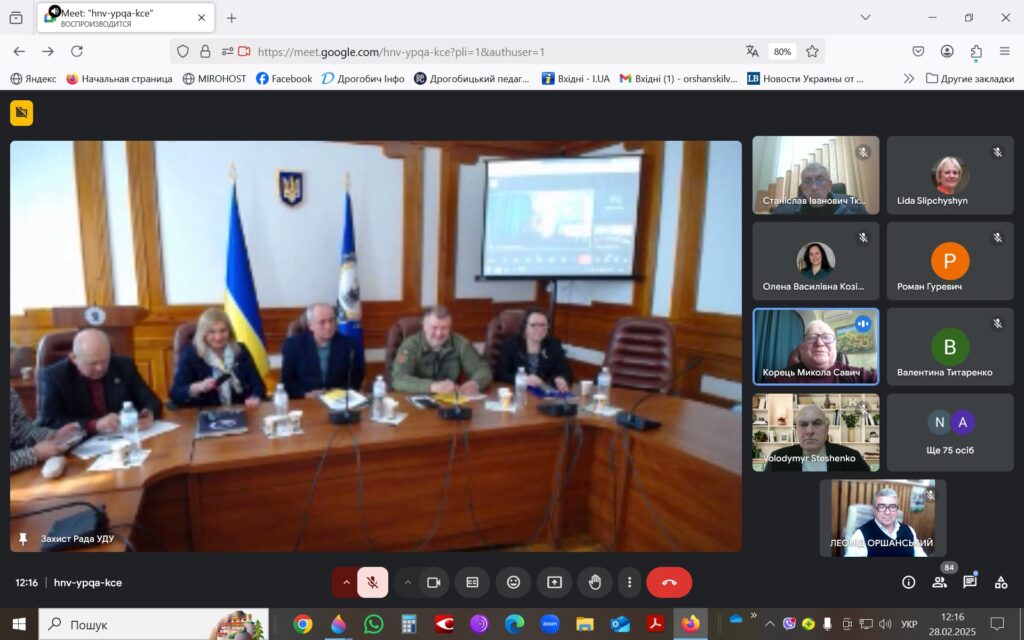Open the Другие закладки bookmarks folder
Image resolution: width=1024 pixels, height=640 pixels.
click(x=969, y=78)
